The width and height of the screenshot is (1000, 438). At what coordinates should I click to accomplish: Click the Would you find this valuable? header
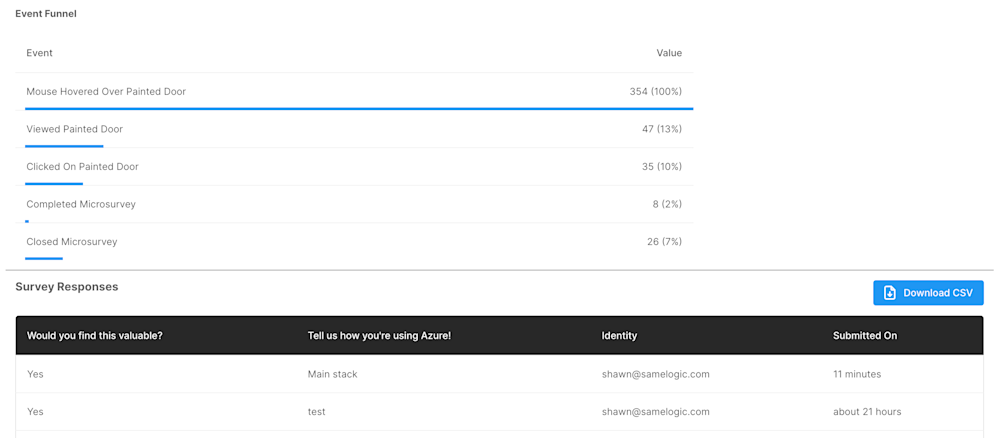95,335
